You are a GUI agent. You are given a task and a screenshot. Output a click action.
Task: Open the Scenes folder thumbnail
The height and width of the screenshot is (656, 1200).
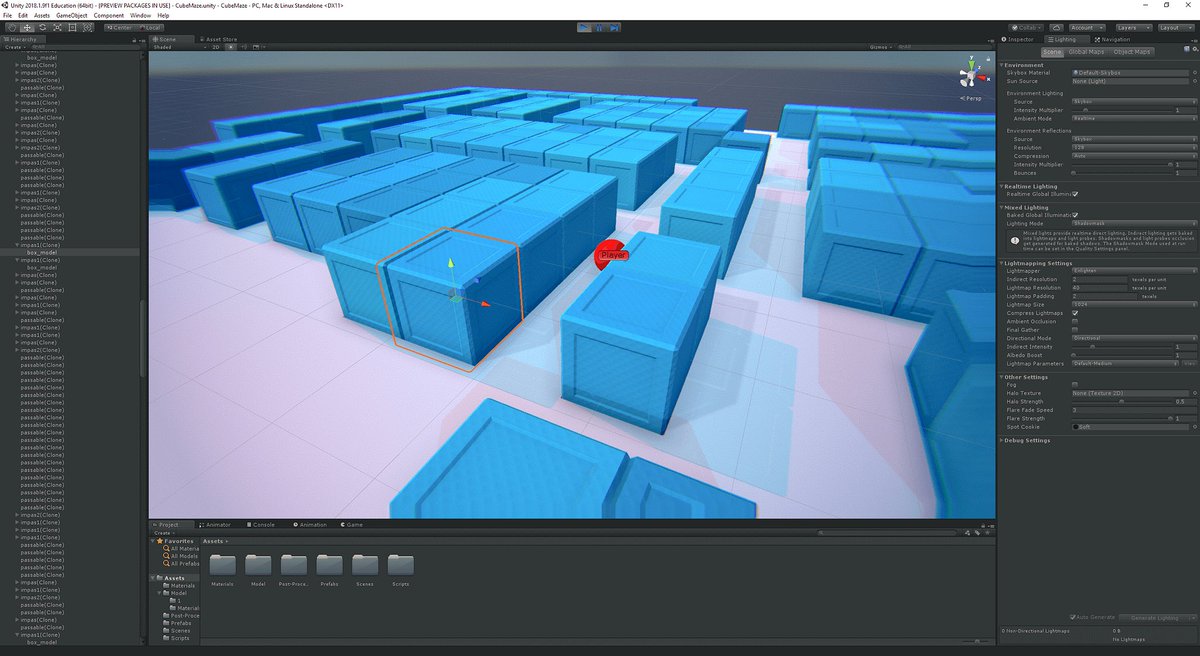(x=365, y=565)
